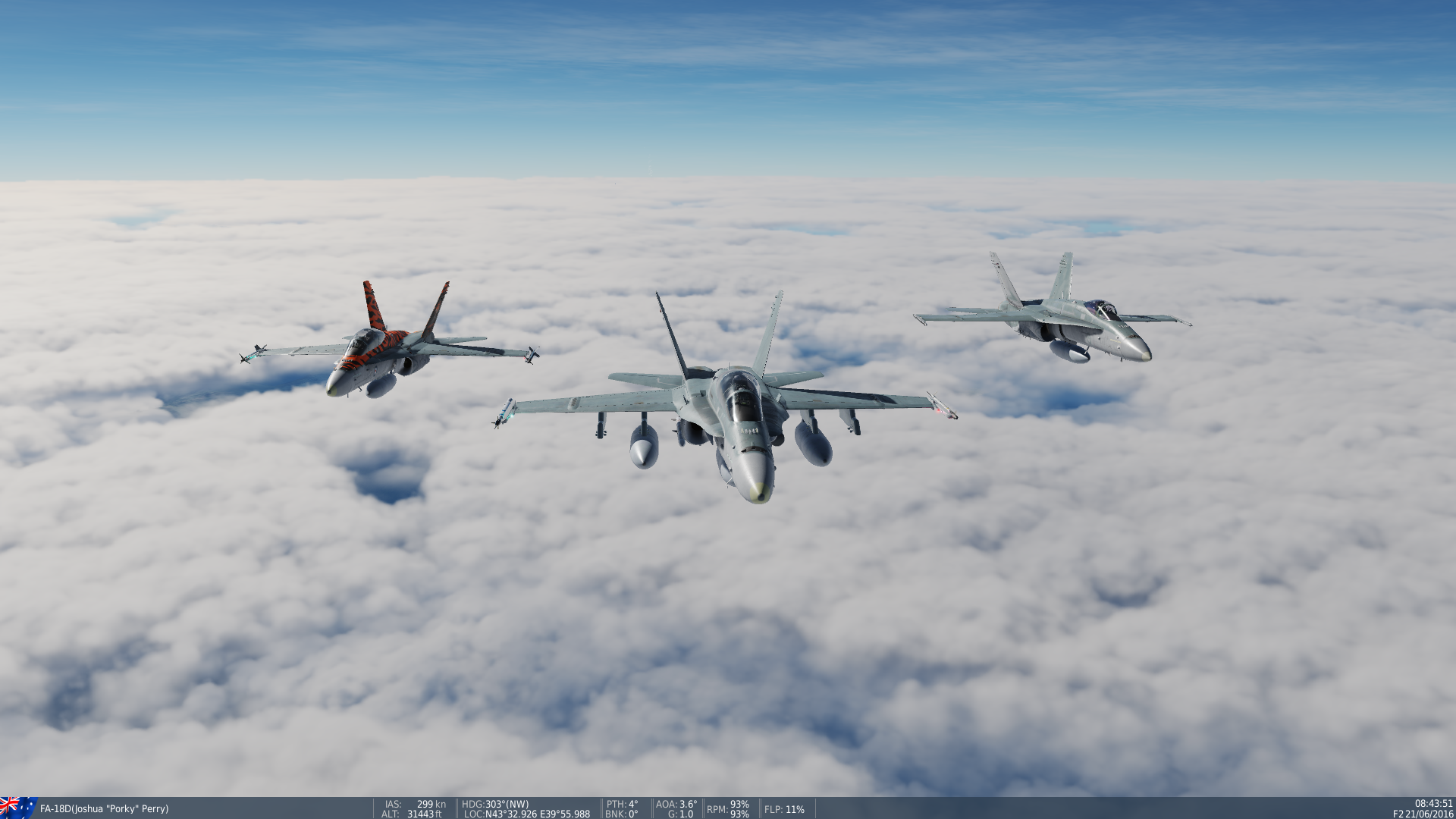Click the G 1.0 load readout
Viewport: 1456px width, 819px height.
[x=679, y=814]
